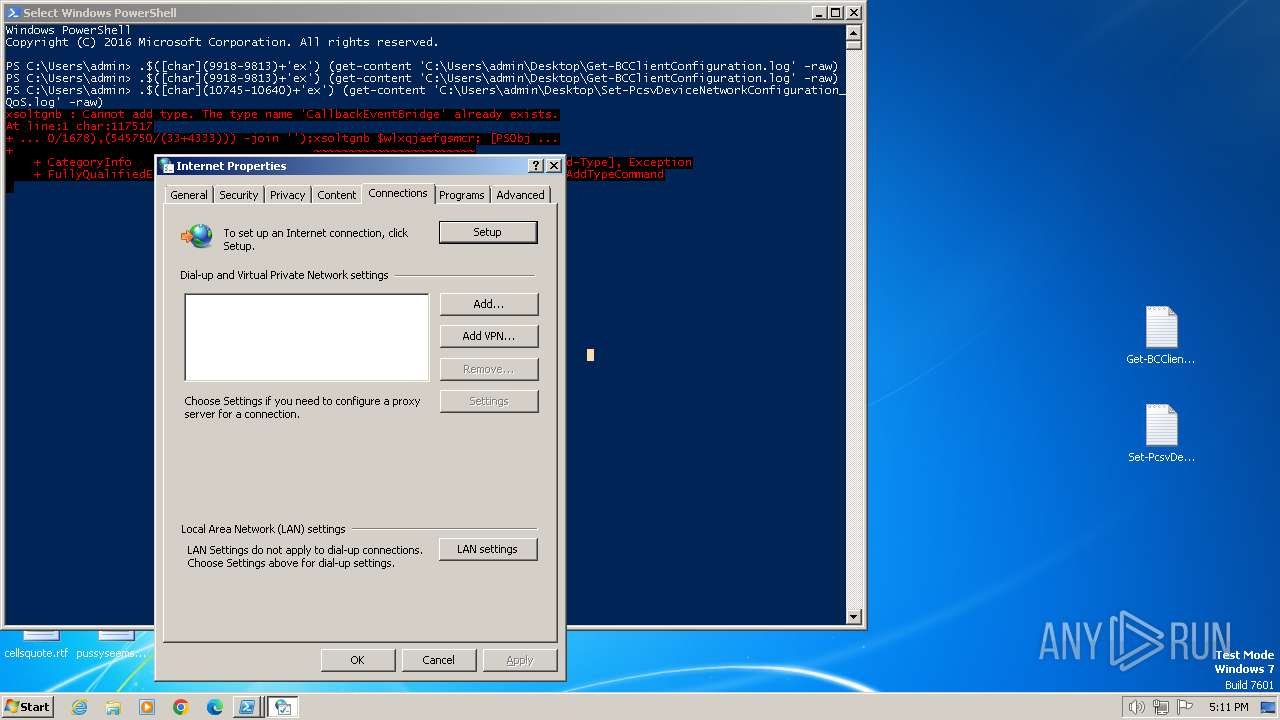1280x720 pixels.
Task: Click the globe connection icon beside Setup text
Action: (x=197, y=236)
